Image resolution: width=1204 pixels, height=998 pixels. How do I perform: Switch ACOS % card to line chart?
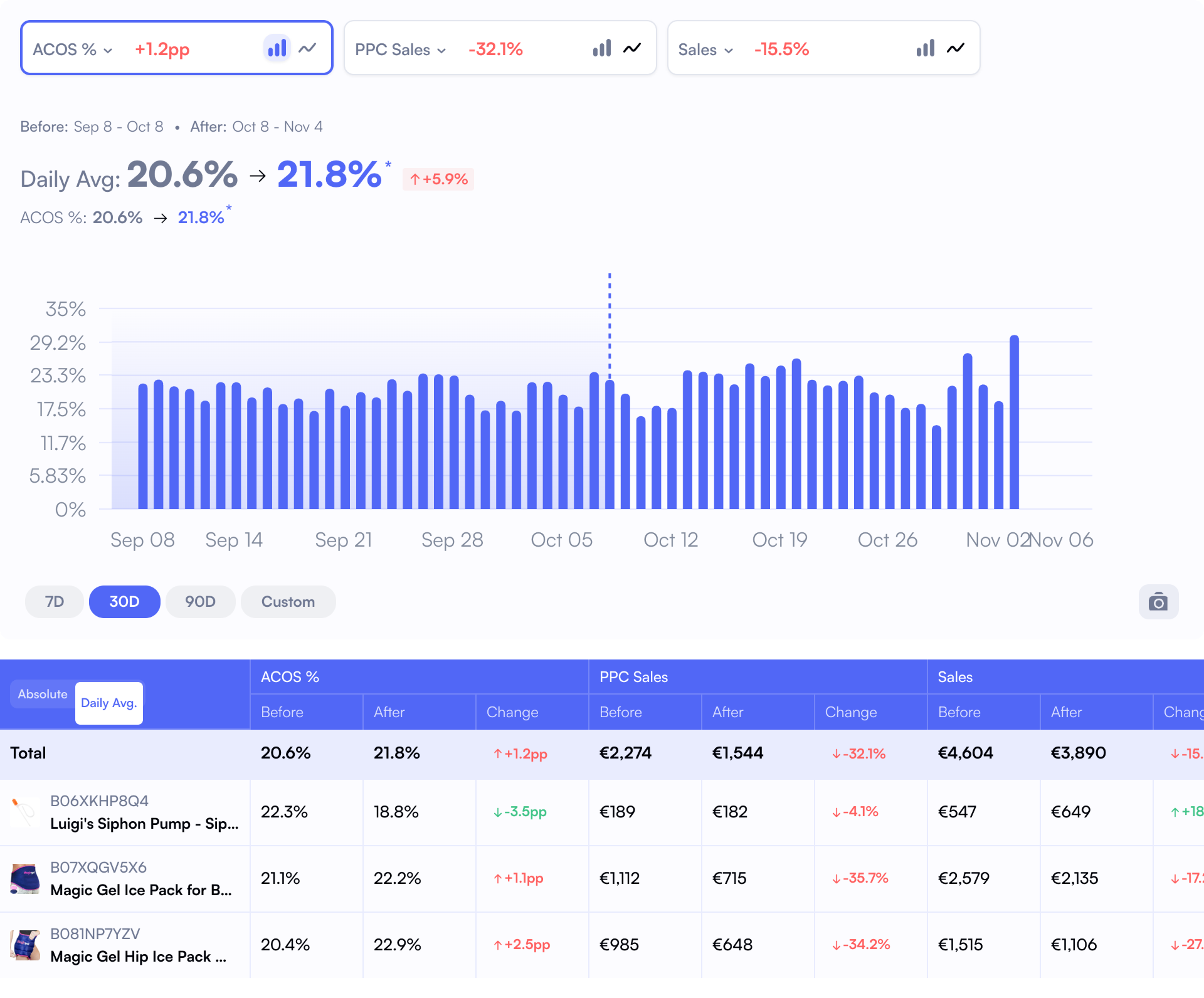307,48
